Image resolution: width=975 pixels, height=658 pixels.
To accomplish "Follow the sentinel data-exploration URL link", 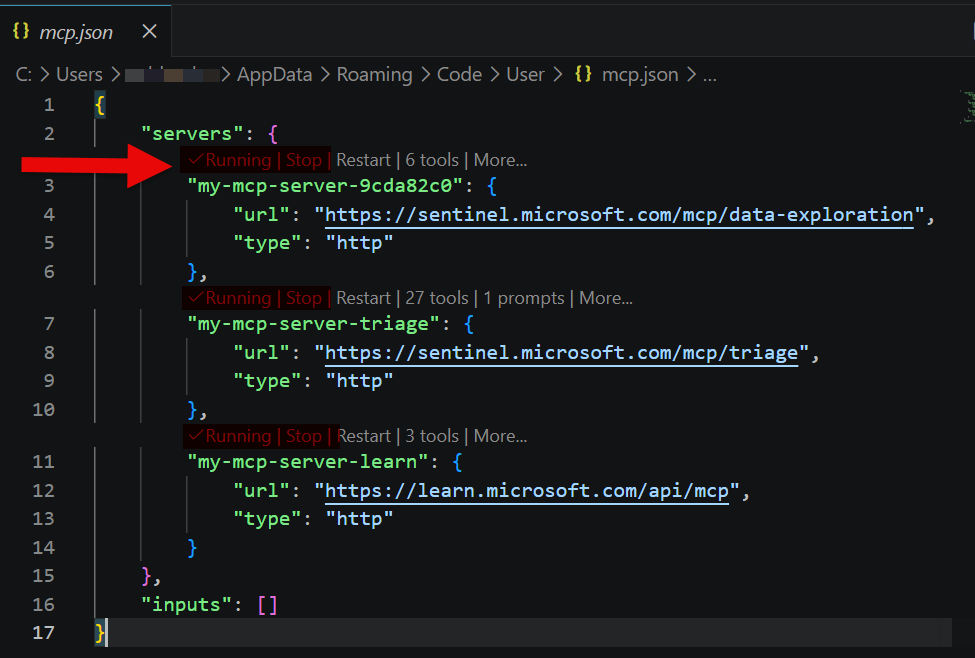I will tap(619, 214).
